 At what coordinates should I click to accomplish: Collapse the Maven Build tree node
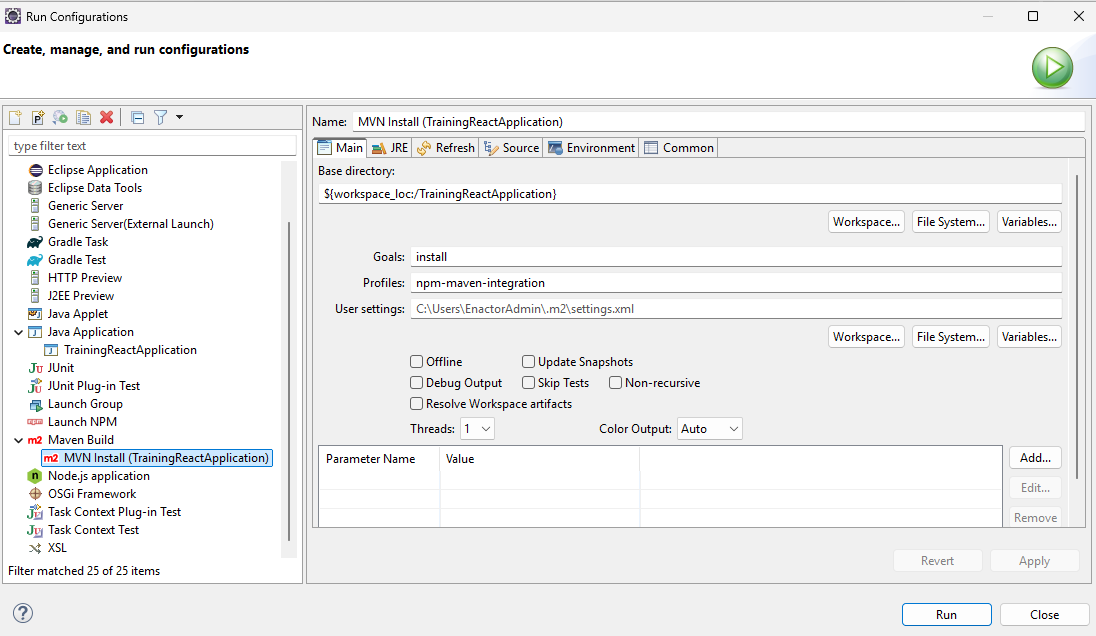click(x=19, y=440)
